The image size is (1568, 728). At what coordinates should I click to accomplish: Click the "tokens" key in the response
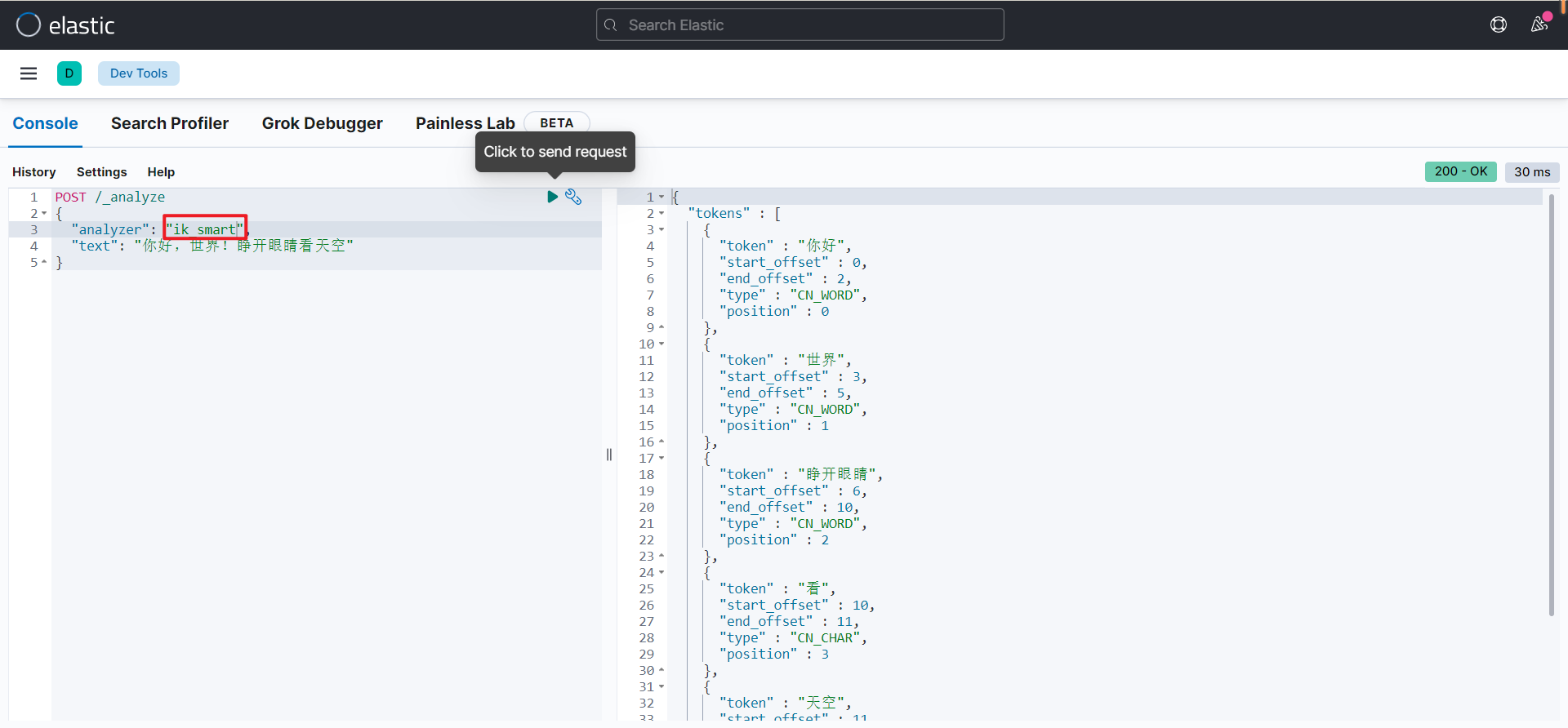coord(719,213)
